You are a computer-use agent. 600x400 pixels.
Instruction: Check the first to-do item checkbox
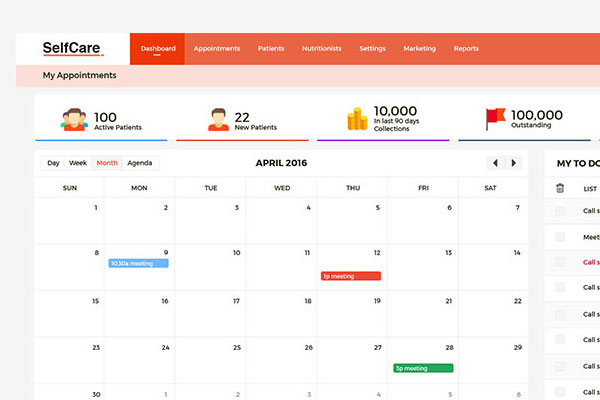(x=560, y=211)
